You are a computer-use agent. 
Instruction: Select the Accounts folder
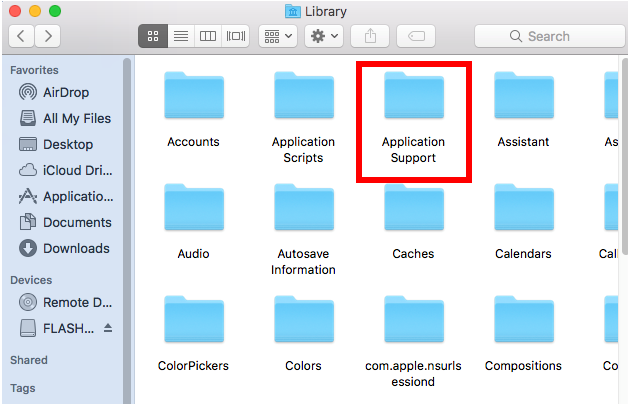(x=194, y=110)
